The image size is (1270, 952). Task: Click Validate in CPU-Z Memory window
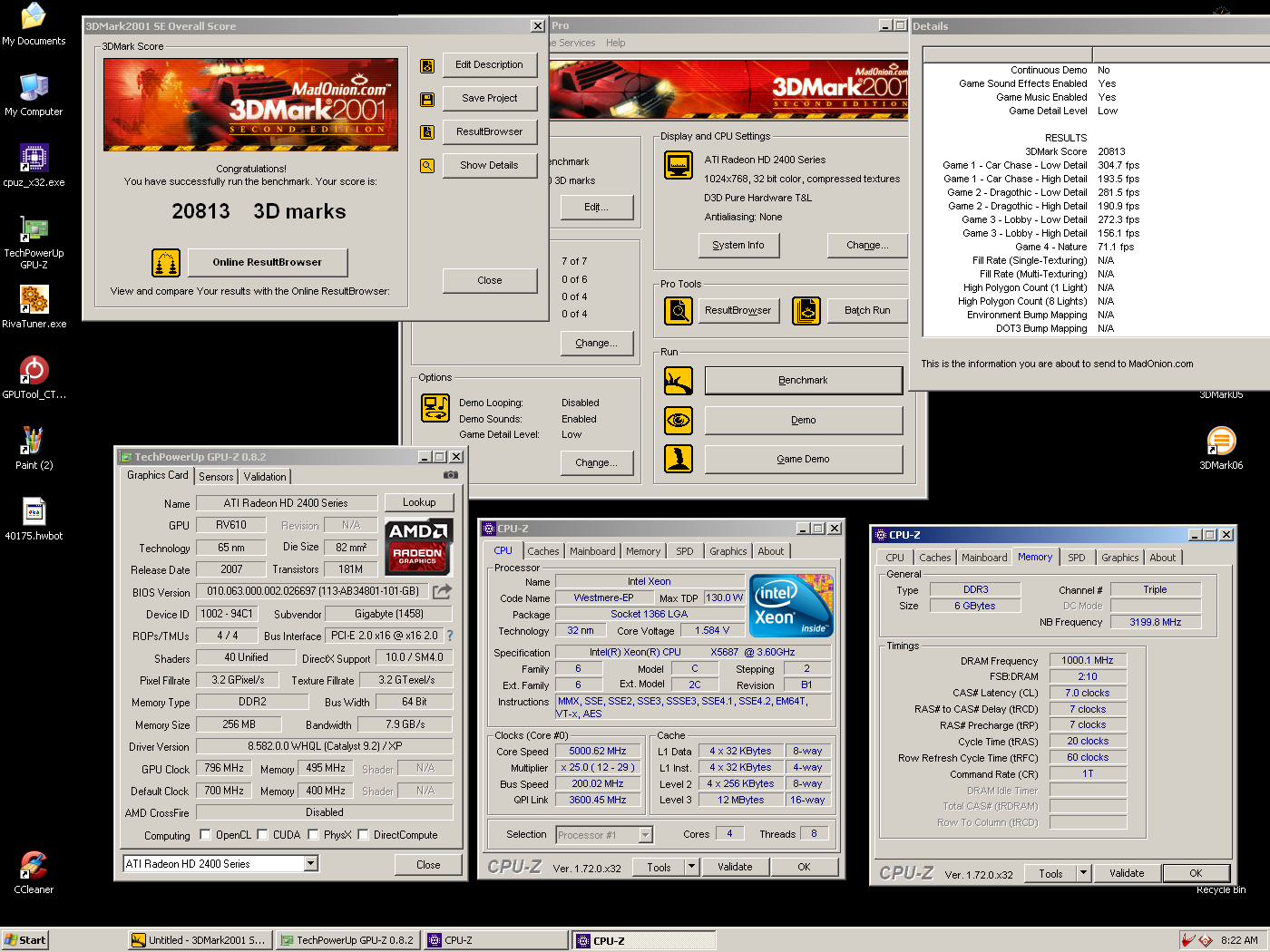point(1127,873)
